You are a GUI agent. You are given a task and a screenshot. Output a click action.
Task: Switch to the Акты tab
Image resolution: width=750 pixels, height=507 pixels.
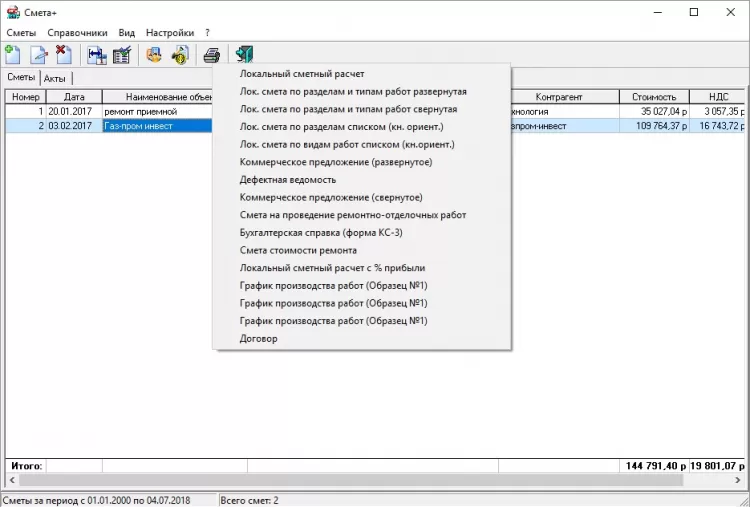click(55, 78)
